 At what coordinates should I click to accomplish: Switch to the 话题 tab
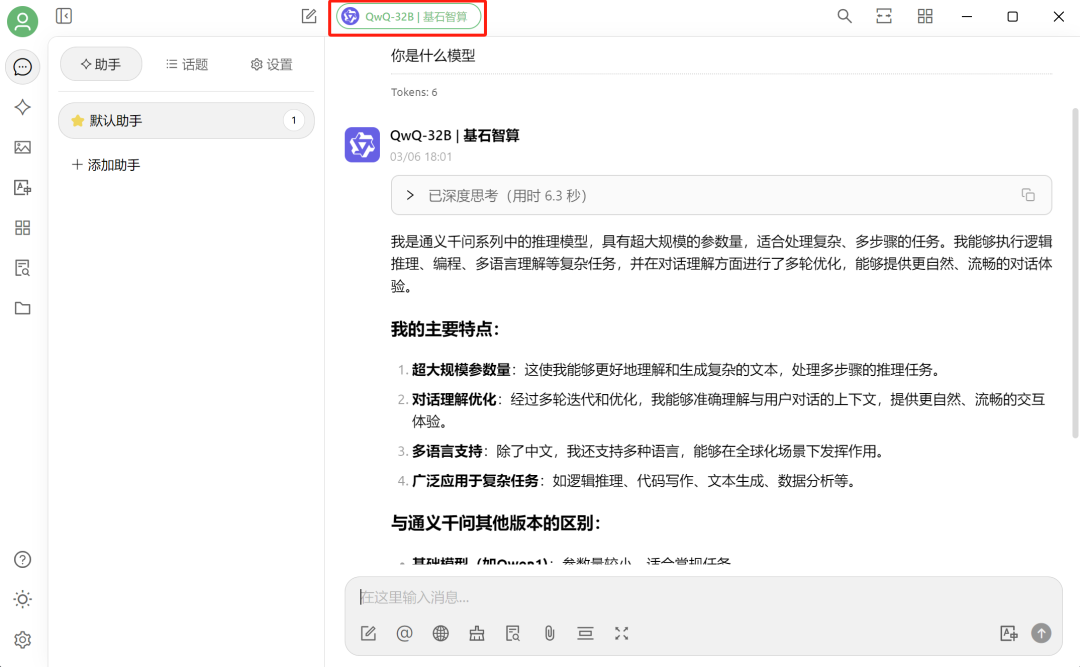(187, 64)
